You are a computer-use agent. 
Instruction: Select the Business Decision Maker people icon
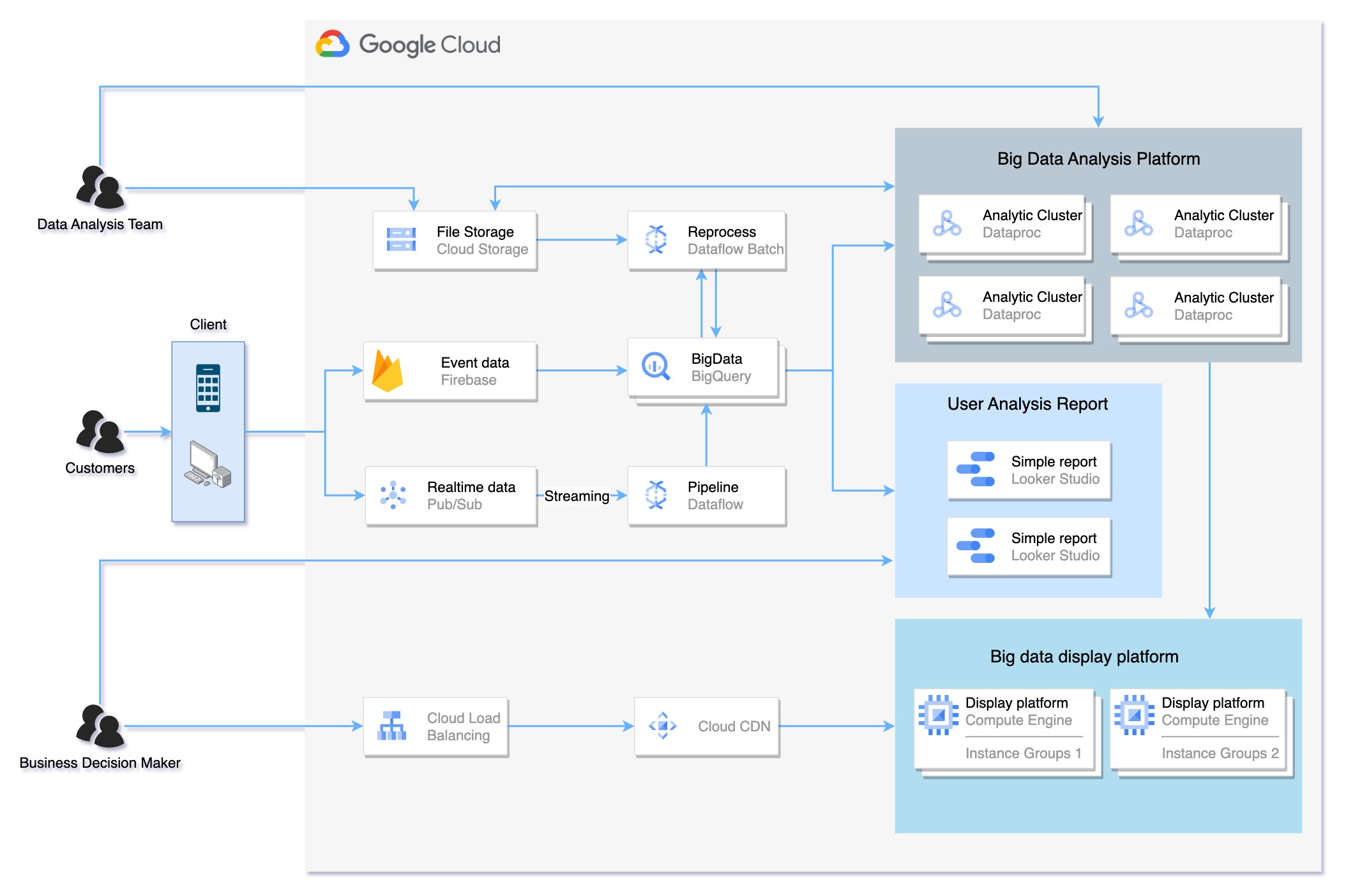(100, 726)
